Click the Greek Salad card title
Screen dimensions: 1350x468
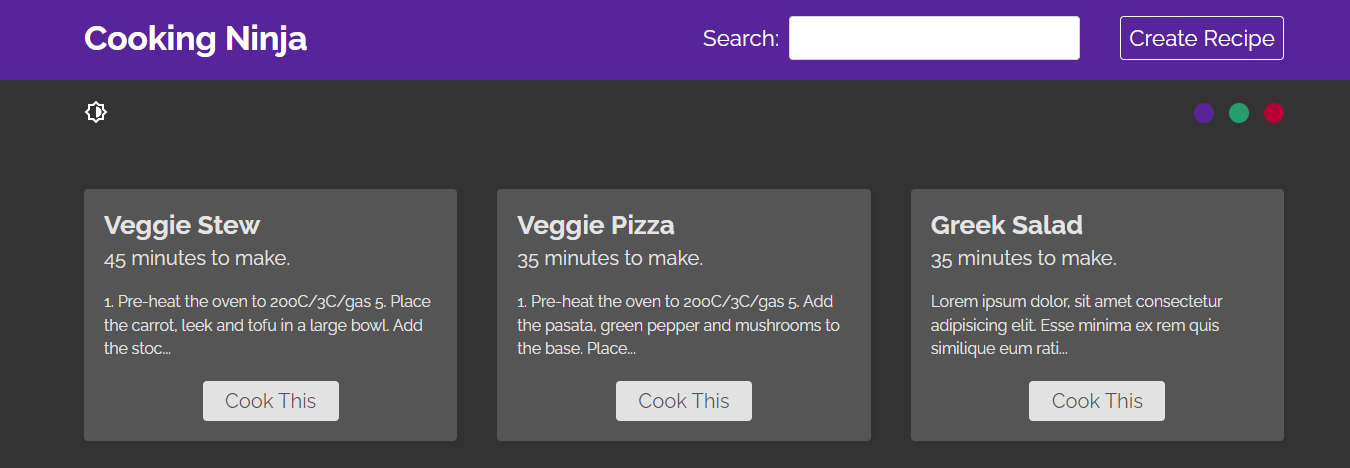click(x=1007, y=225)
